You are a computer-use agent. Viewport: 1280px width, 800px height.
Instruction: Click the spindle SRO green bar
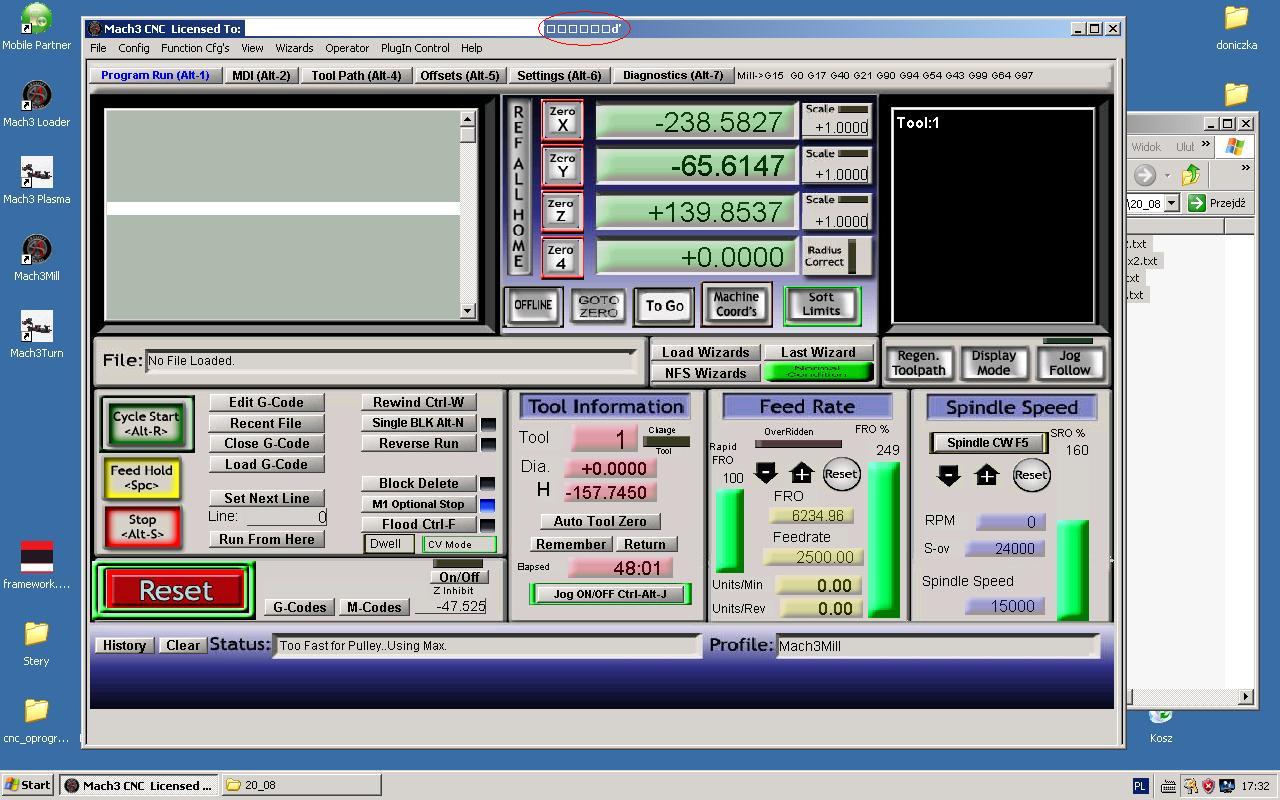(1072, 570)
